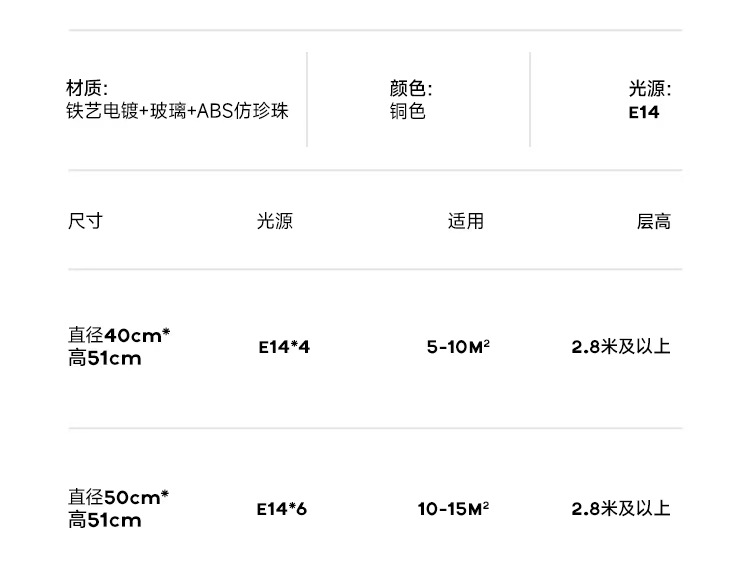The width and height of the screenshot is (750, 577).
Task: Click the 光源 table column header
Action: 275,221
